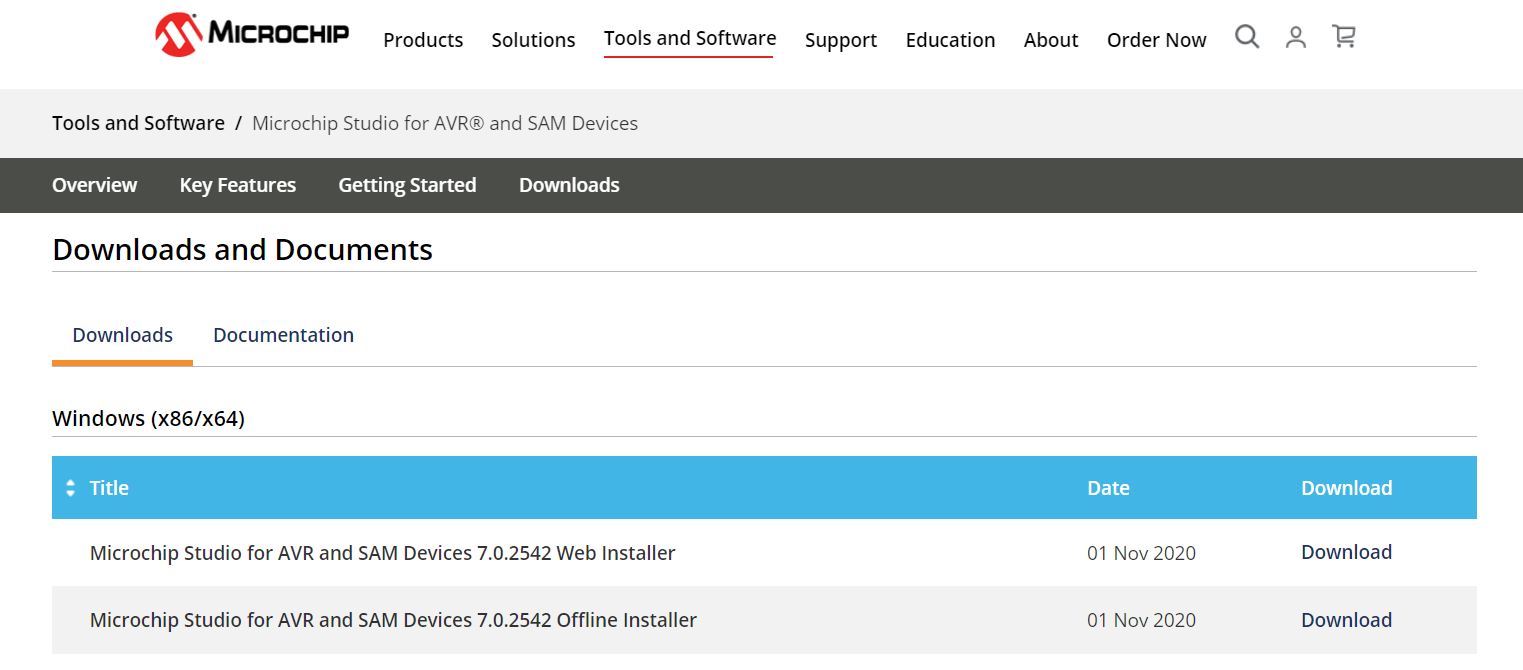1523x670 pixels.
Task: Click the Web Installer date 01 Nov 2020
Action: coord(1141,553)
